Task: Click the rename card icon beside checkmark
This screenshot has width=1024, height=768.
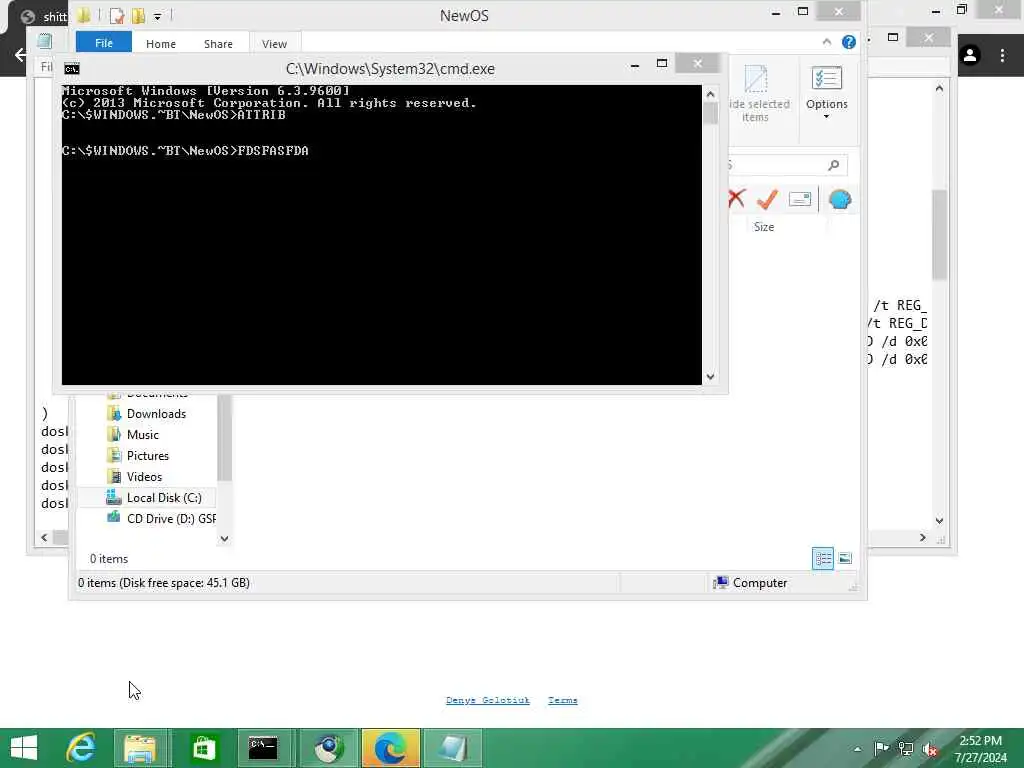Action: tap(799, 199)
